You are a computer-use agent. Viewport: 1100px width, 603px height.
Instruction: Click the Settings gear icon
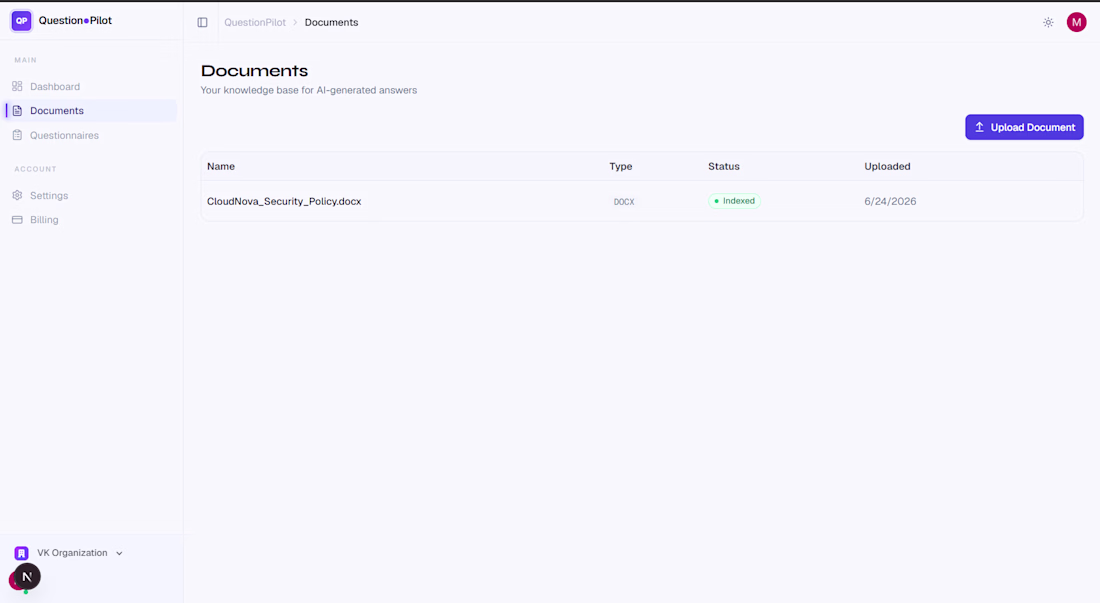(x=18, y=195)
